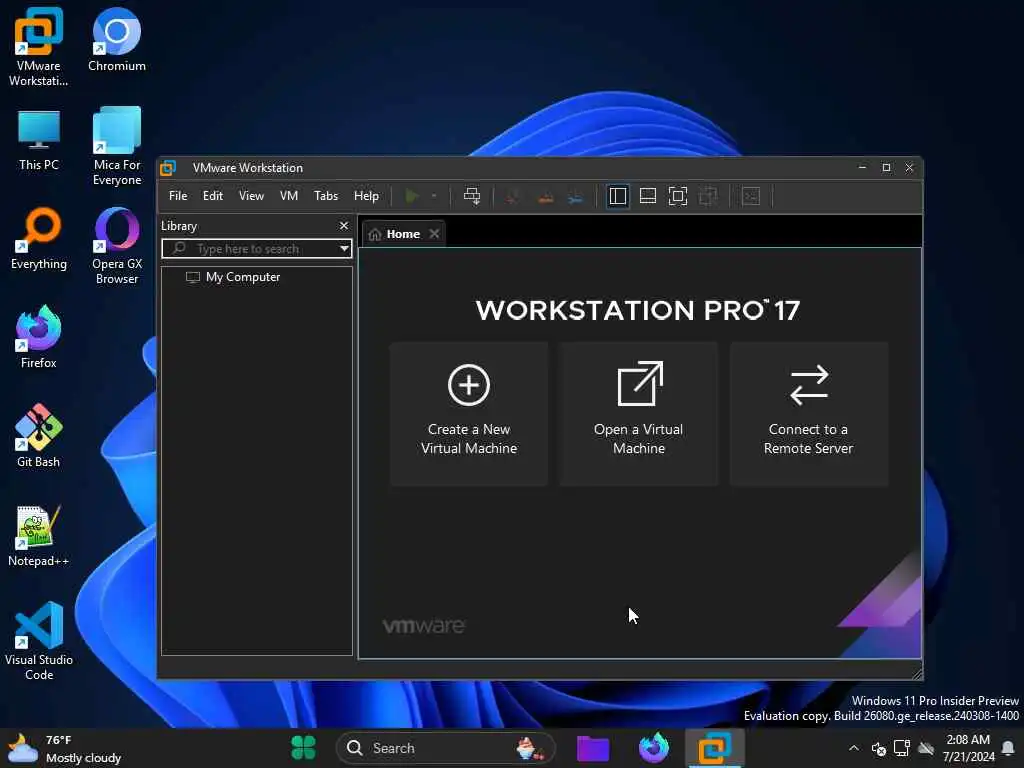Open the notification bell icon
Image resolution: width=1024 pixels, height=768 pixels.
pos(1008,748)
